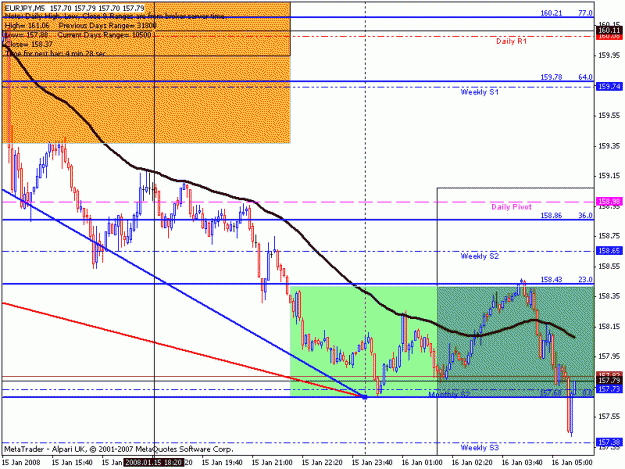Click the '15 Jan 21:00' time axis label
Viewport: 625px width, 469px height.
coord(272,463)
